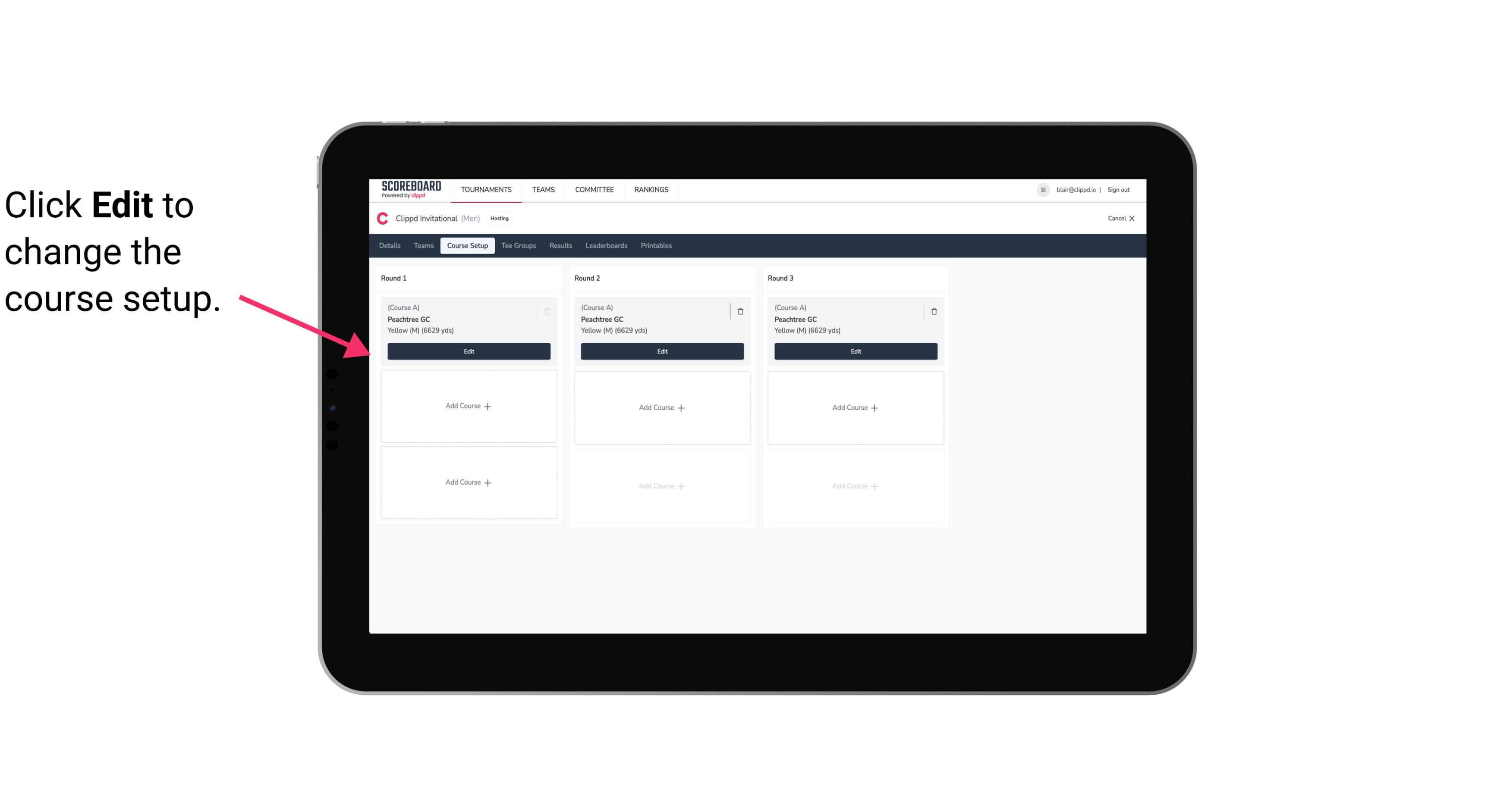Click Add Course for Round 2

click(x=661, y=407)
